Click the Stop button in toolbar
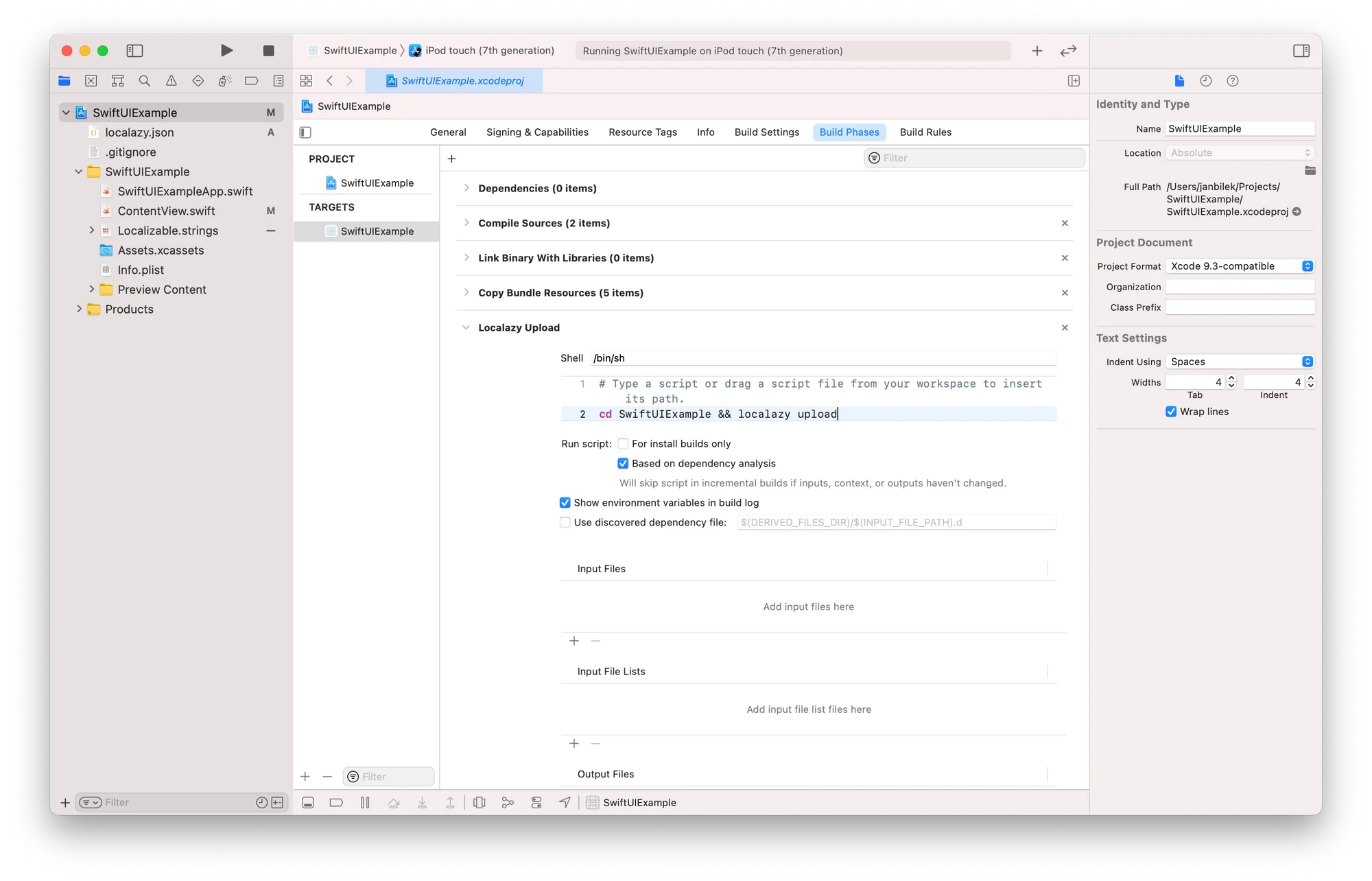 click(x=268, y=51)
